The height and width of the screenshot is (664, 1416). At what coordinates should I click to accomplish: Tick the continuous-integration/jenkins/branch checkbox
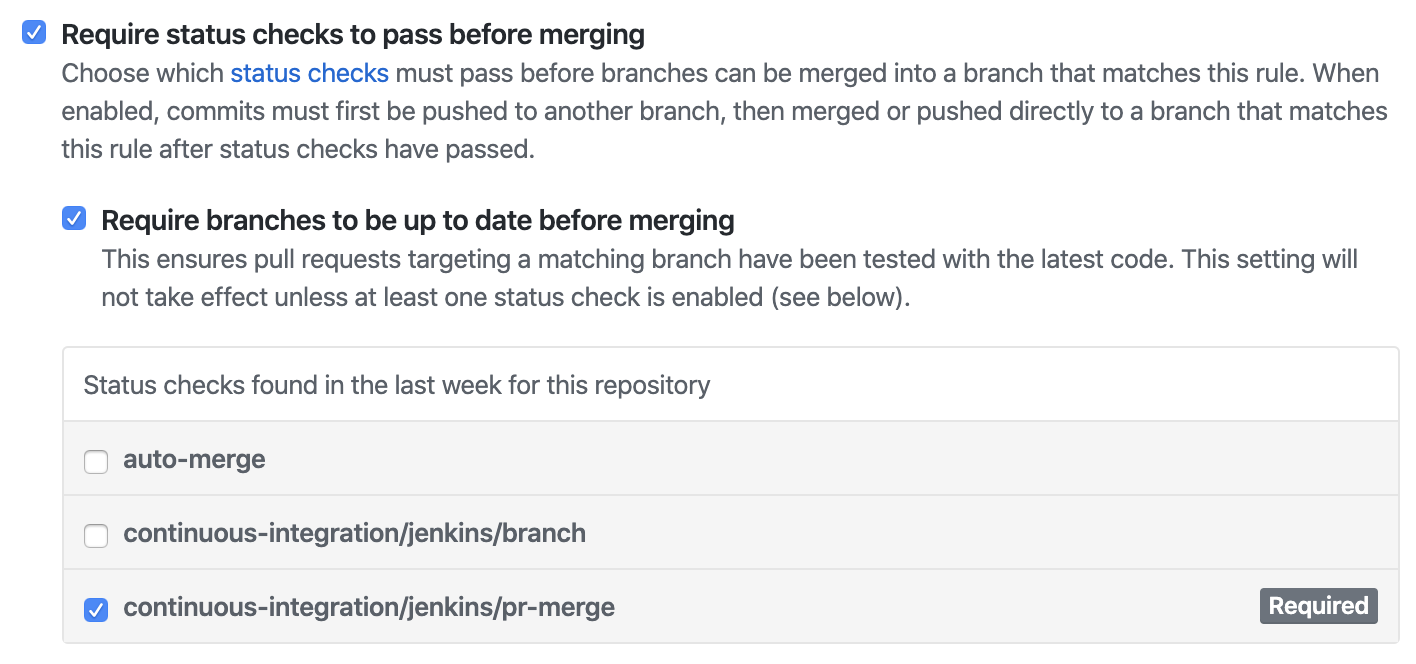[x=96, y=536]
